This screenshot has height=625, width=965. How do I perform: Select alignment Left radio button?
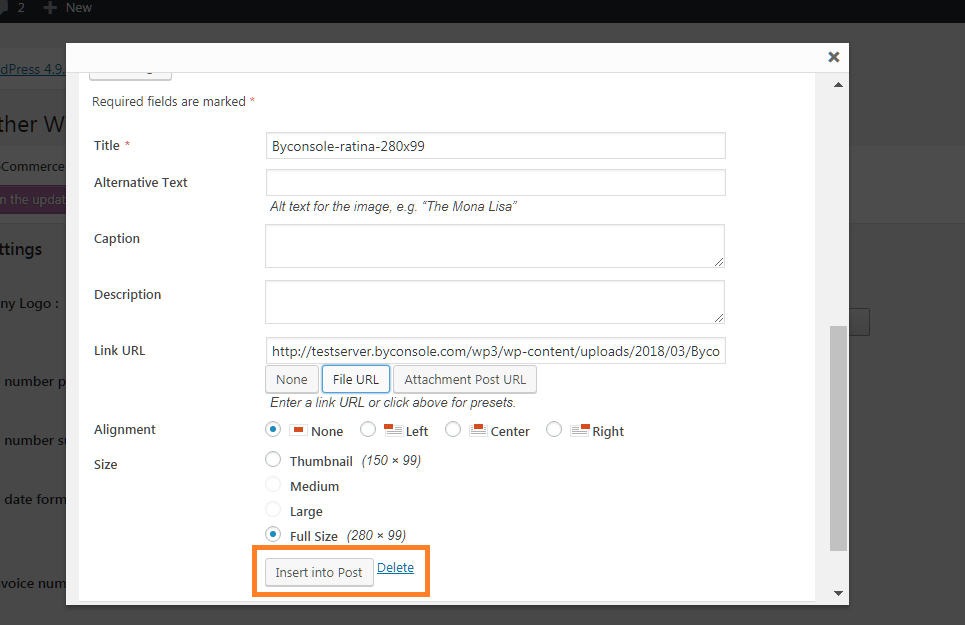(x=368, y=429)
